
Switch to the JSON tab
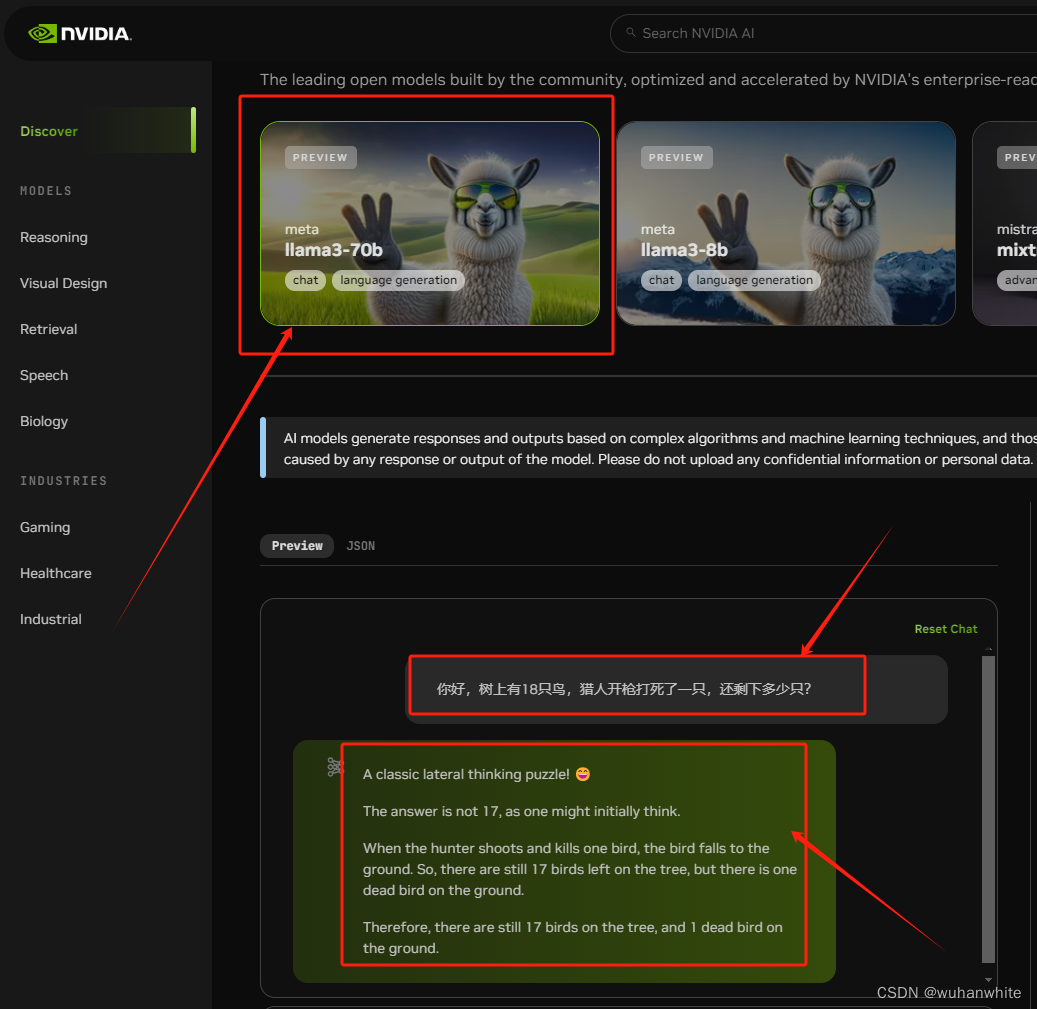pyautogui.click(x=360, y=545)
